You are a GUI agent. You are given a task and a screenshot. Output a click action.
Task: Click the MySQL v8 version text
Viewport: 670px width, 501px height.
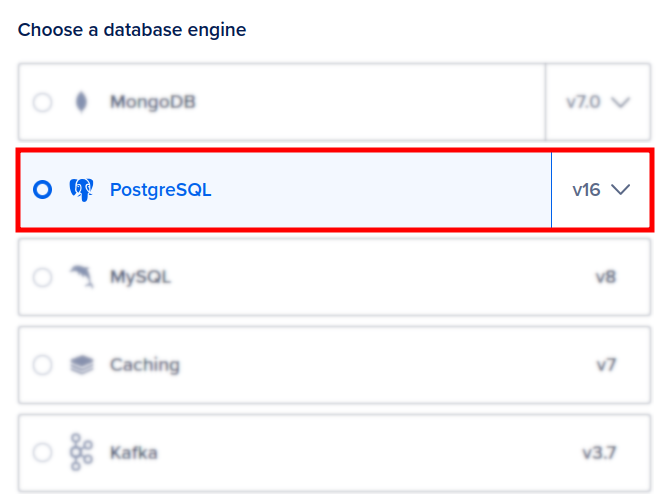(605, 277)
